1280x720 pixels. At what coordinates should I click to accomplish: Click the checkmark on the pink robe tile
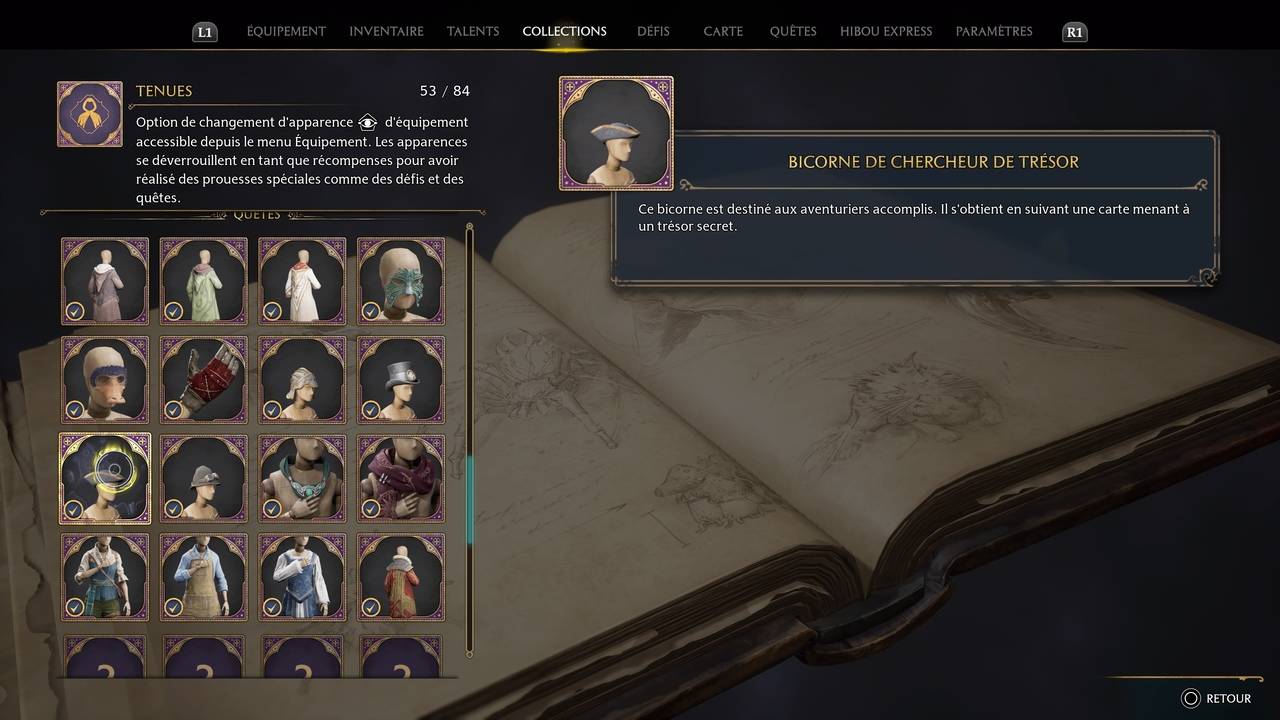[x=74, y=311]
